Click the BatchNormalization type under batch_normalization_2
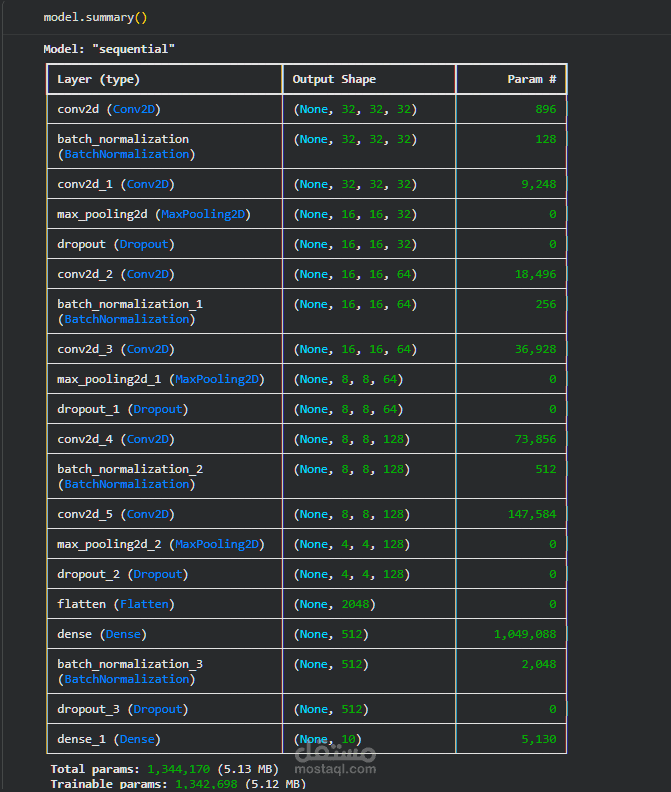The image size is (671, 792). pyautogui.click(x=127, y=484)
